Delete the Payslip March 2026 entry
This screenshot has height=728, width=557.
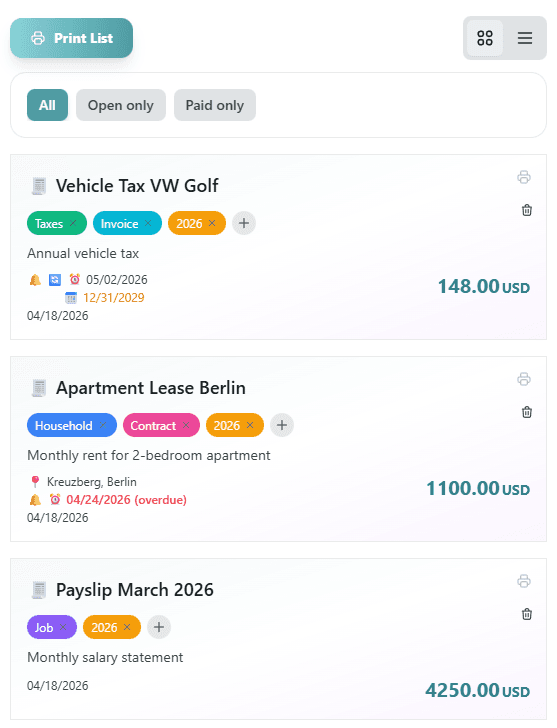coord(526,614)
